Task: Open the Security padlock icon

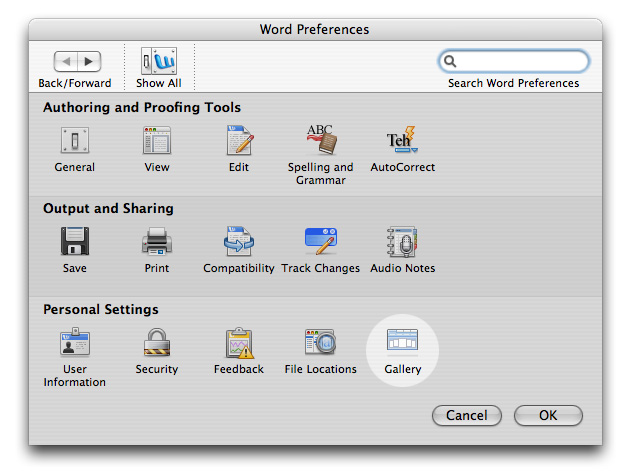Action: pyautogui.click(x=157, y=342)
